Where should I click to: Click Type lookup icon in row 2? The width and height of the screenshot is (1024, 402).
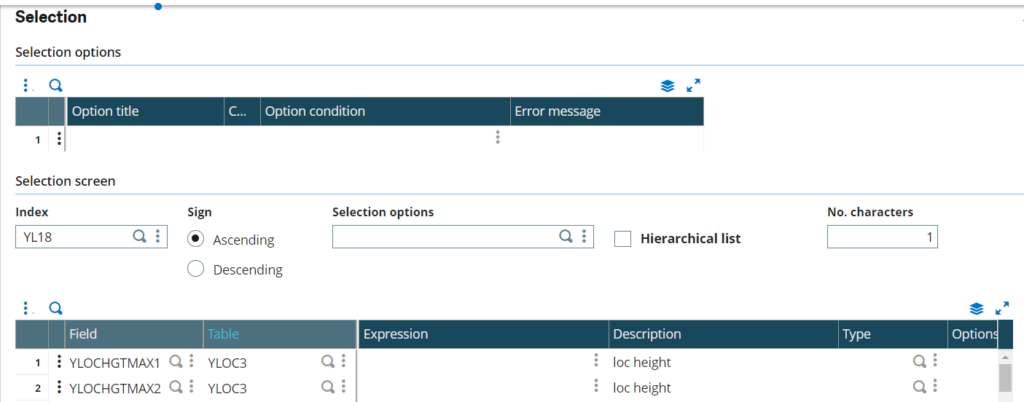(919, 388)
